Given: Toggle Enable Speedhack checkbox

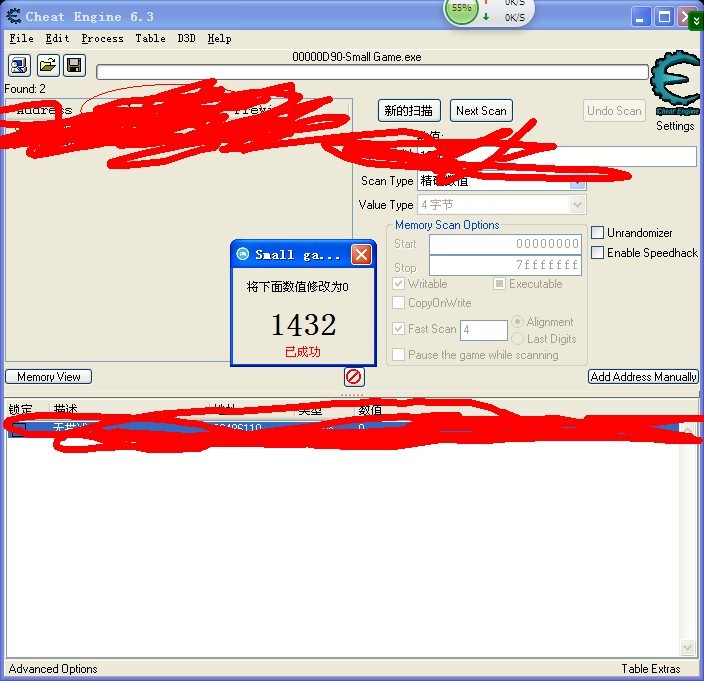Looking at the screenshot, I should 597,252.
